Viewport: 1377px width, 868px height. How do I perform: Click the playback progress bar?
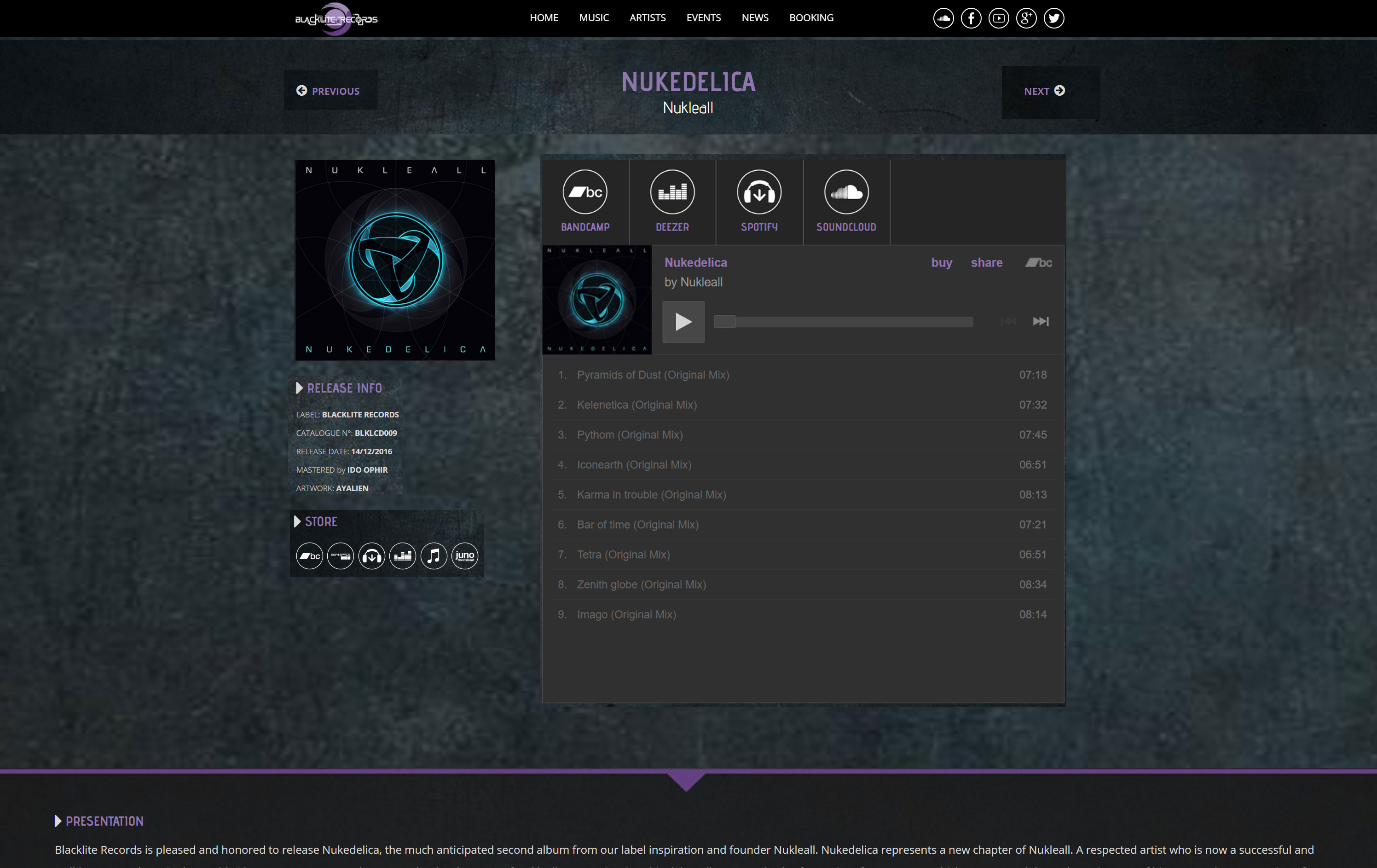844,322
